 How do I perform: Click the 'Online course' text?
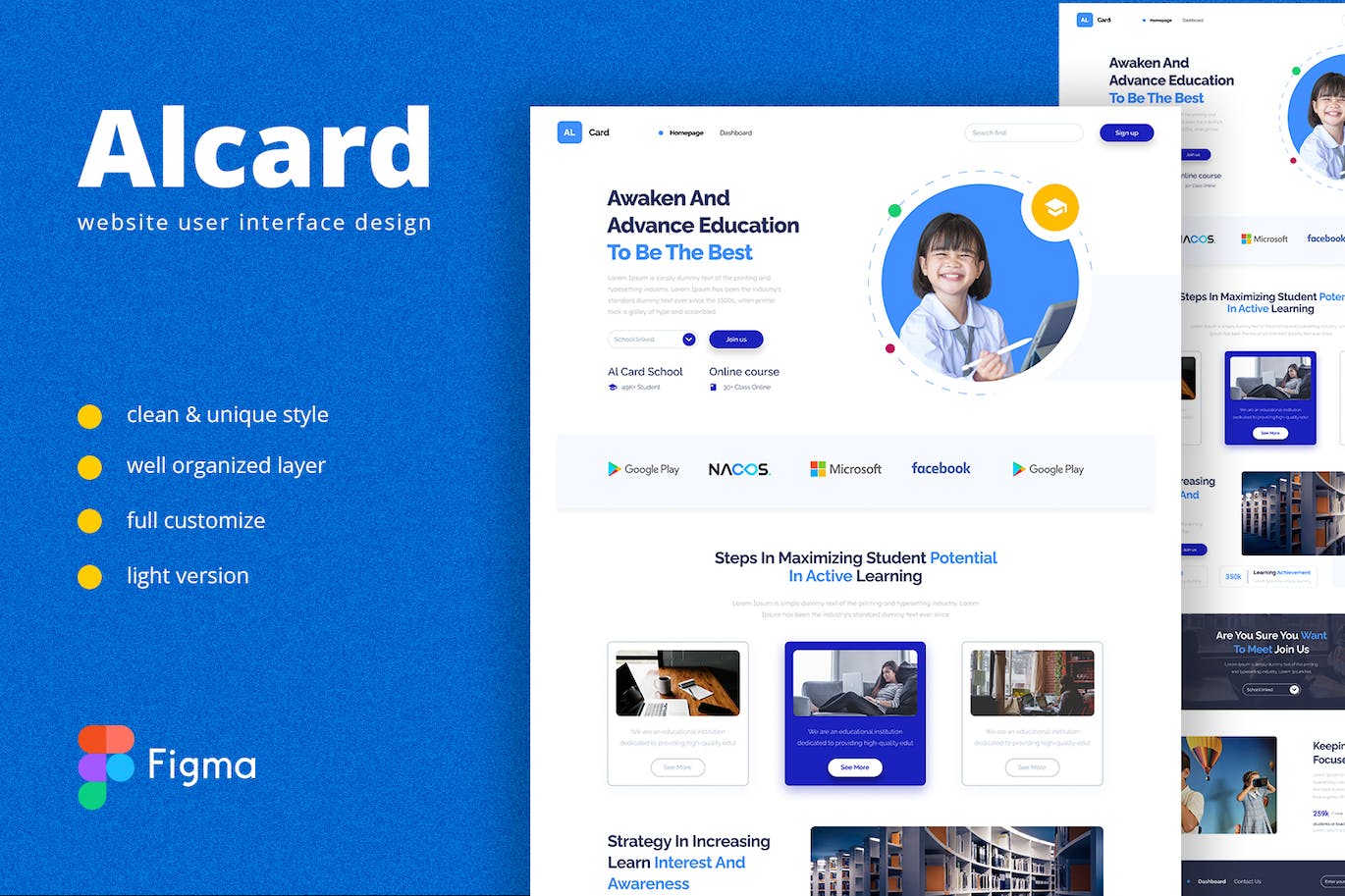[x=744, y=372]
